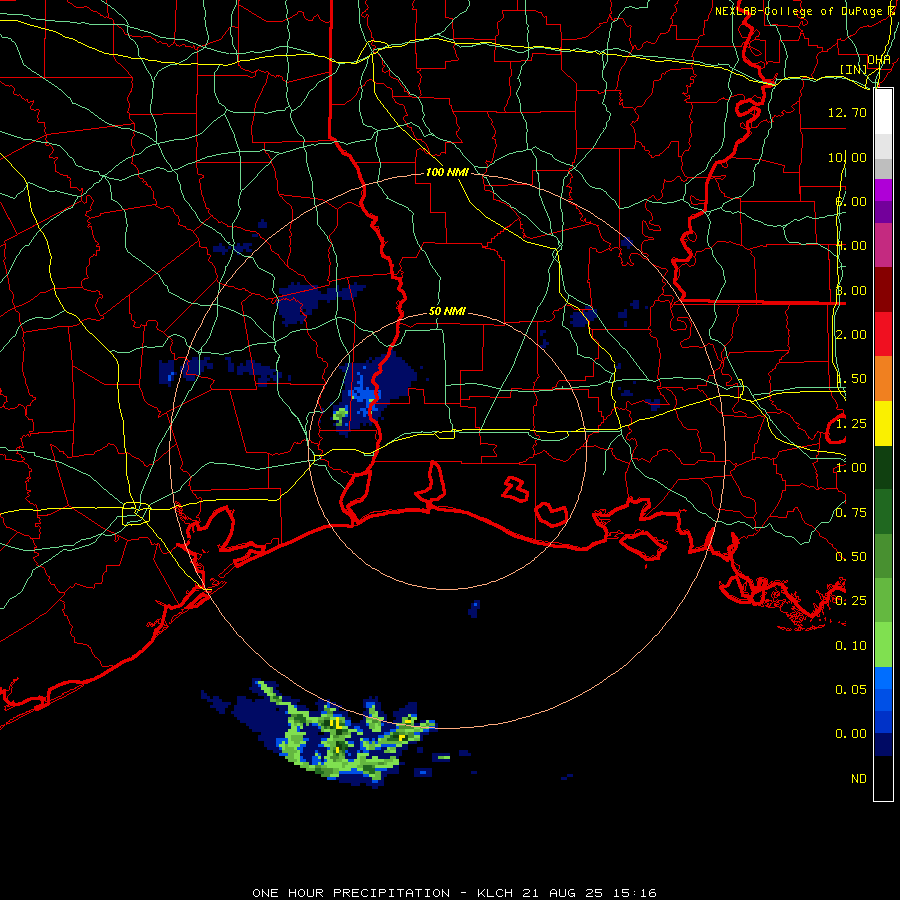The image size is (900, 900).
Task: Click the 3.00 legend value
Action: click(851, 291)
